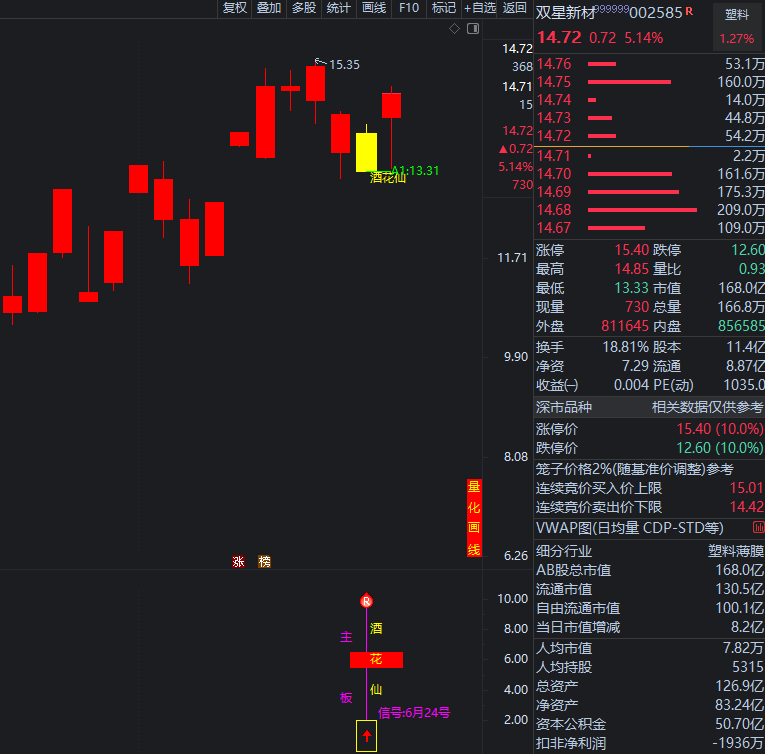
Task: Click the 最高 value 14.85
Action: [x=631, y=269]
